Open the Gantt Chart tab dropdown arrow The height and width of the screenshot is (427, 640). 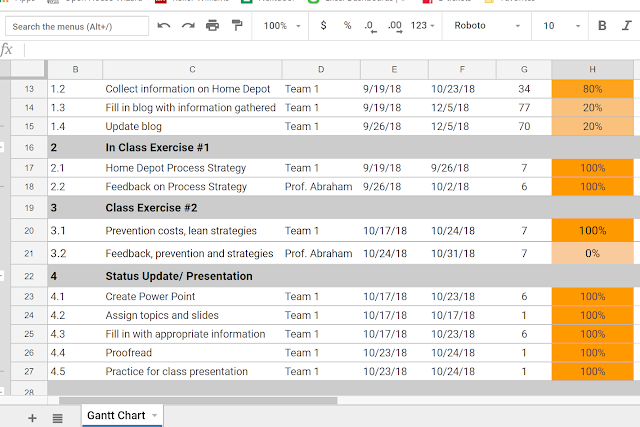pos(154,416)
